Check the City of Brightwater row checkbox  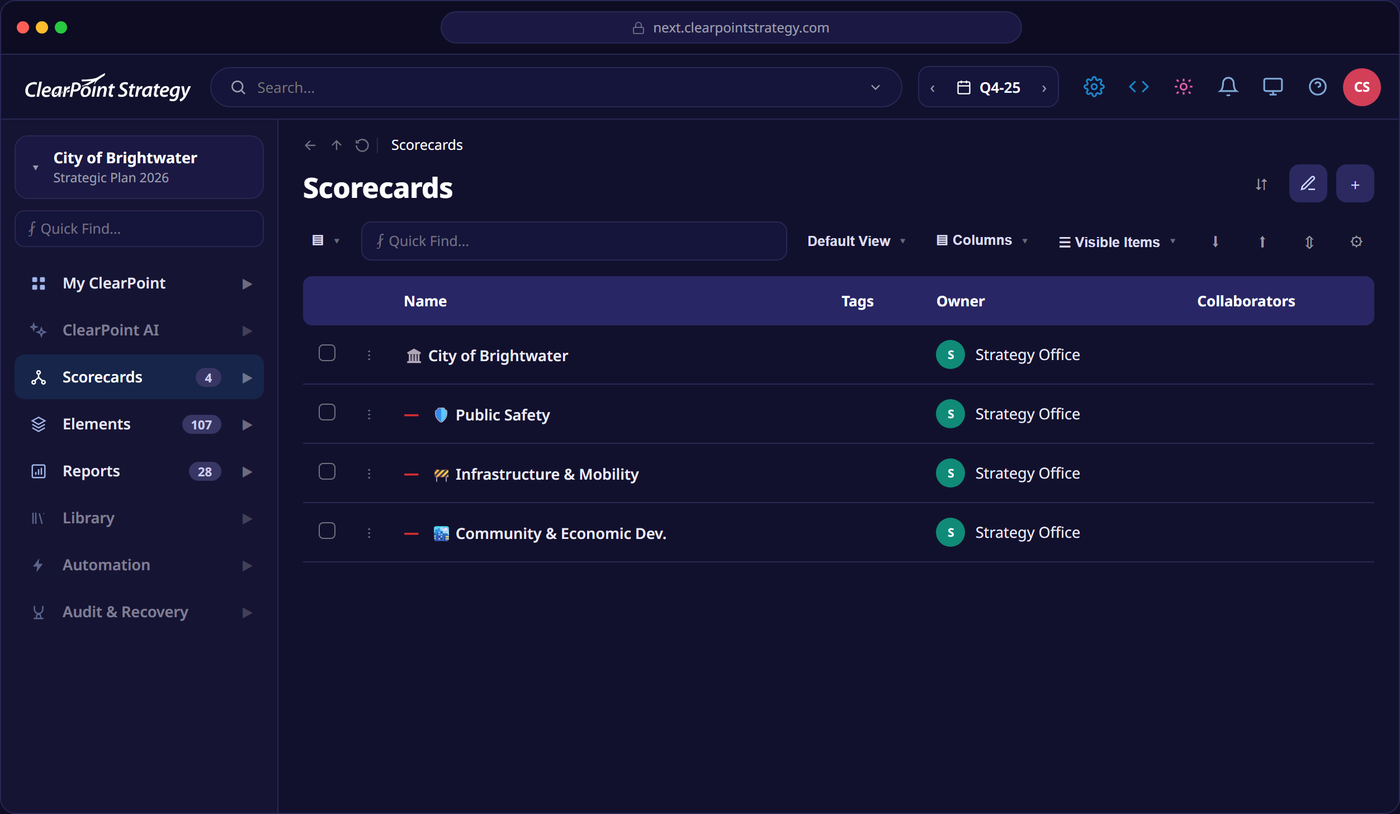coord(327,353)
